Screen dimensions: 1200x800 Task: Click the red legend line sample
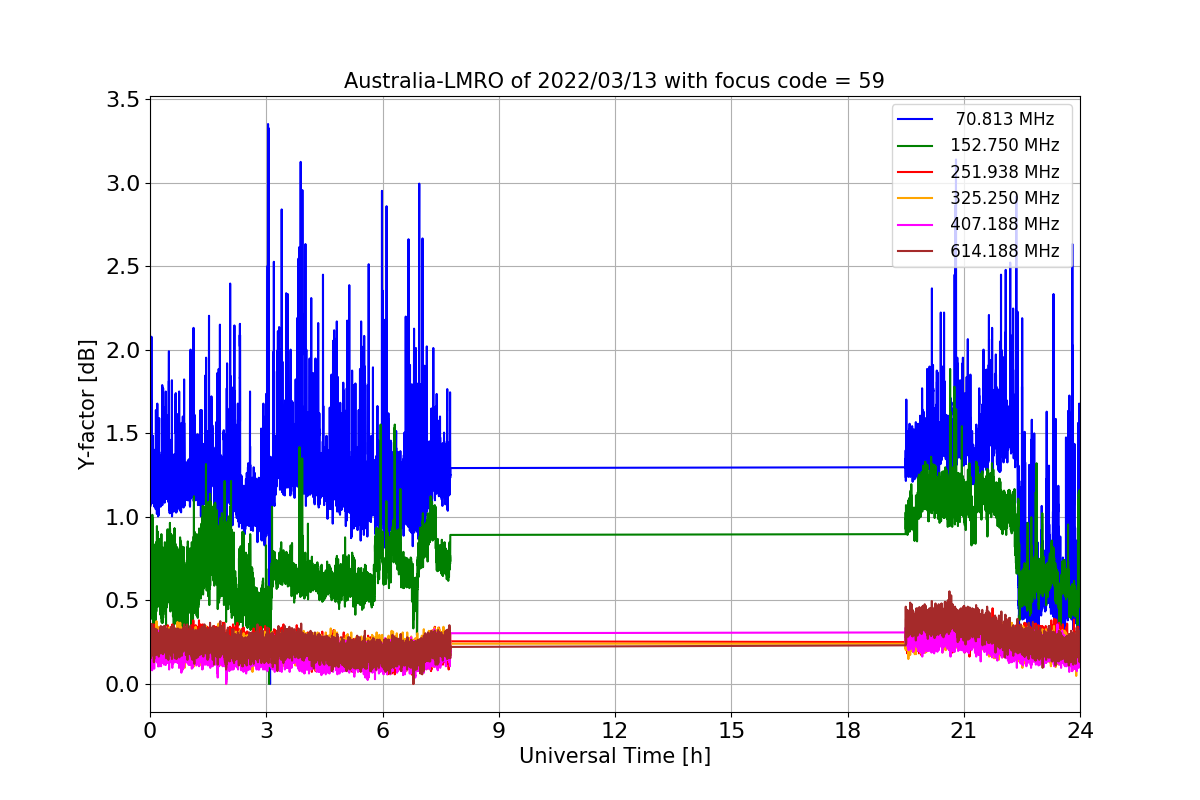pyautogui.click(x=917, y=172)
